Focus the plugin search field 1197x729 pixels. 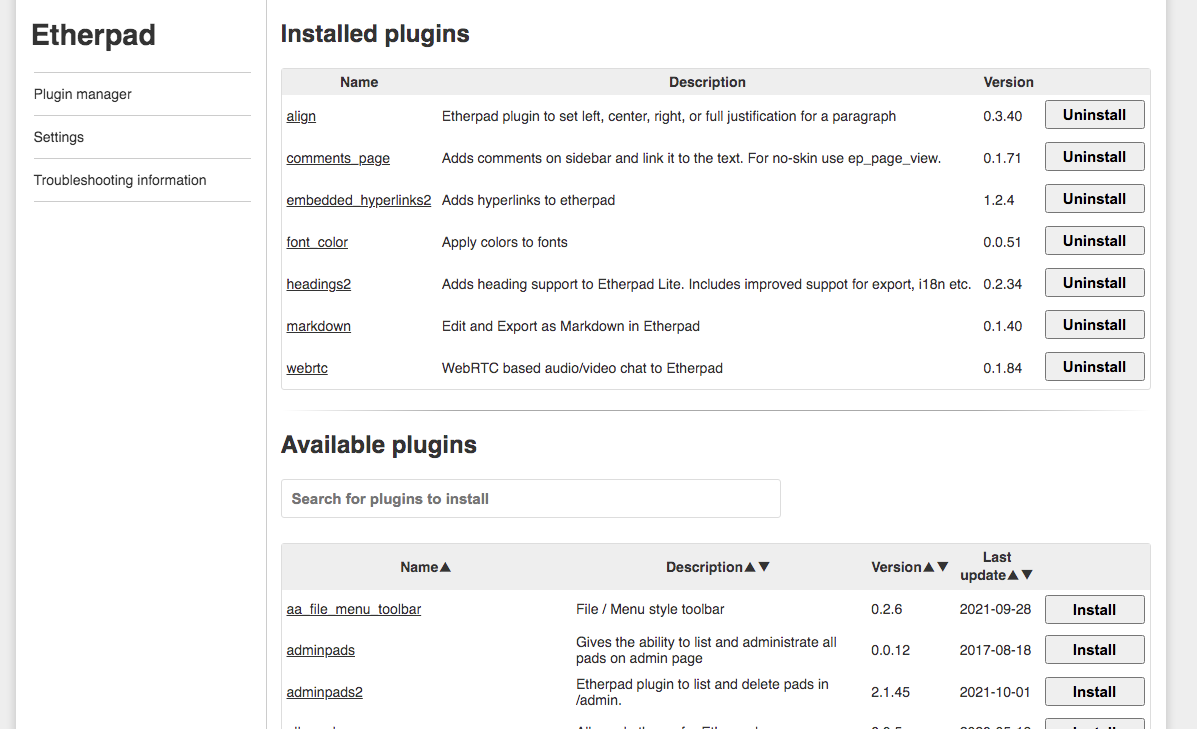(531, 498)
